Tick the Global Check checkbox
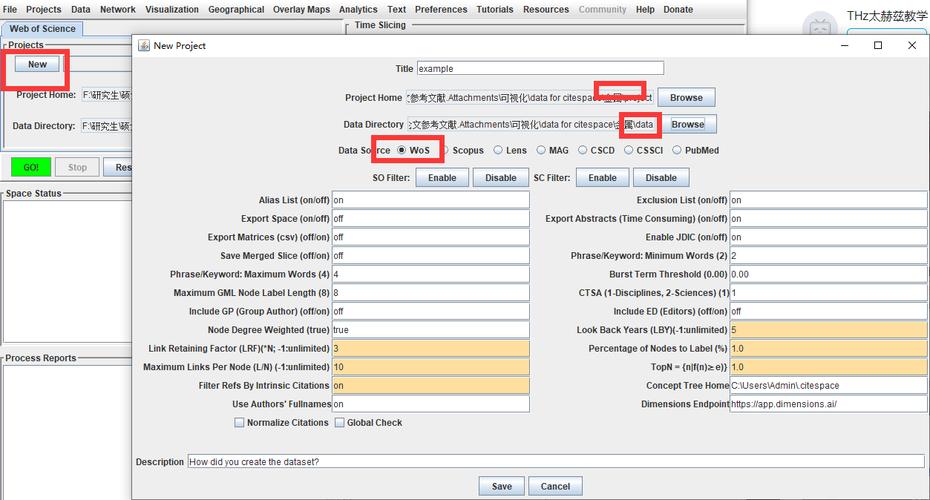Viewport: 930px width, 500px height. (339, 422)
